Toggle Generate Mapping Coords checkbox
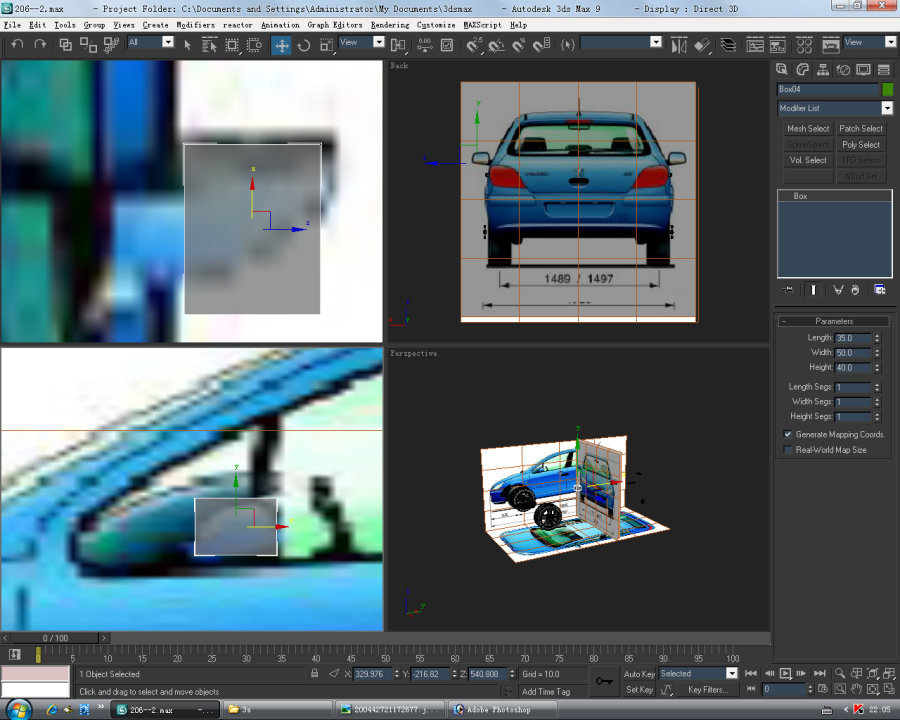 tap(788, 434)
